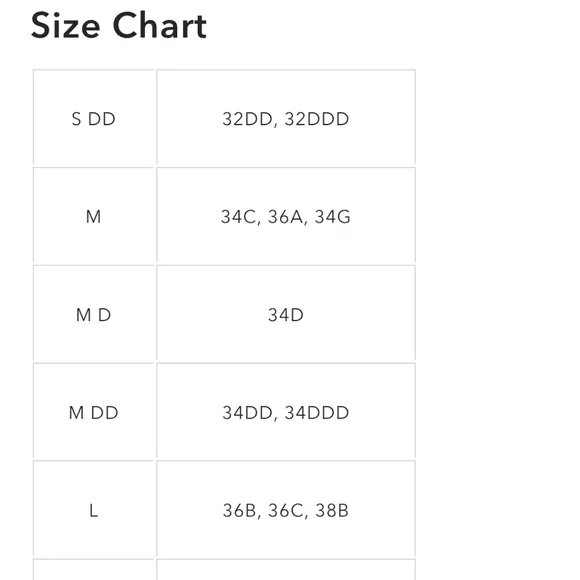580x580 pixels.
Task: Click the 32DD text in S DD row
Action: [x=247, y=119]
